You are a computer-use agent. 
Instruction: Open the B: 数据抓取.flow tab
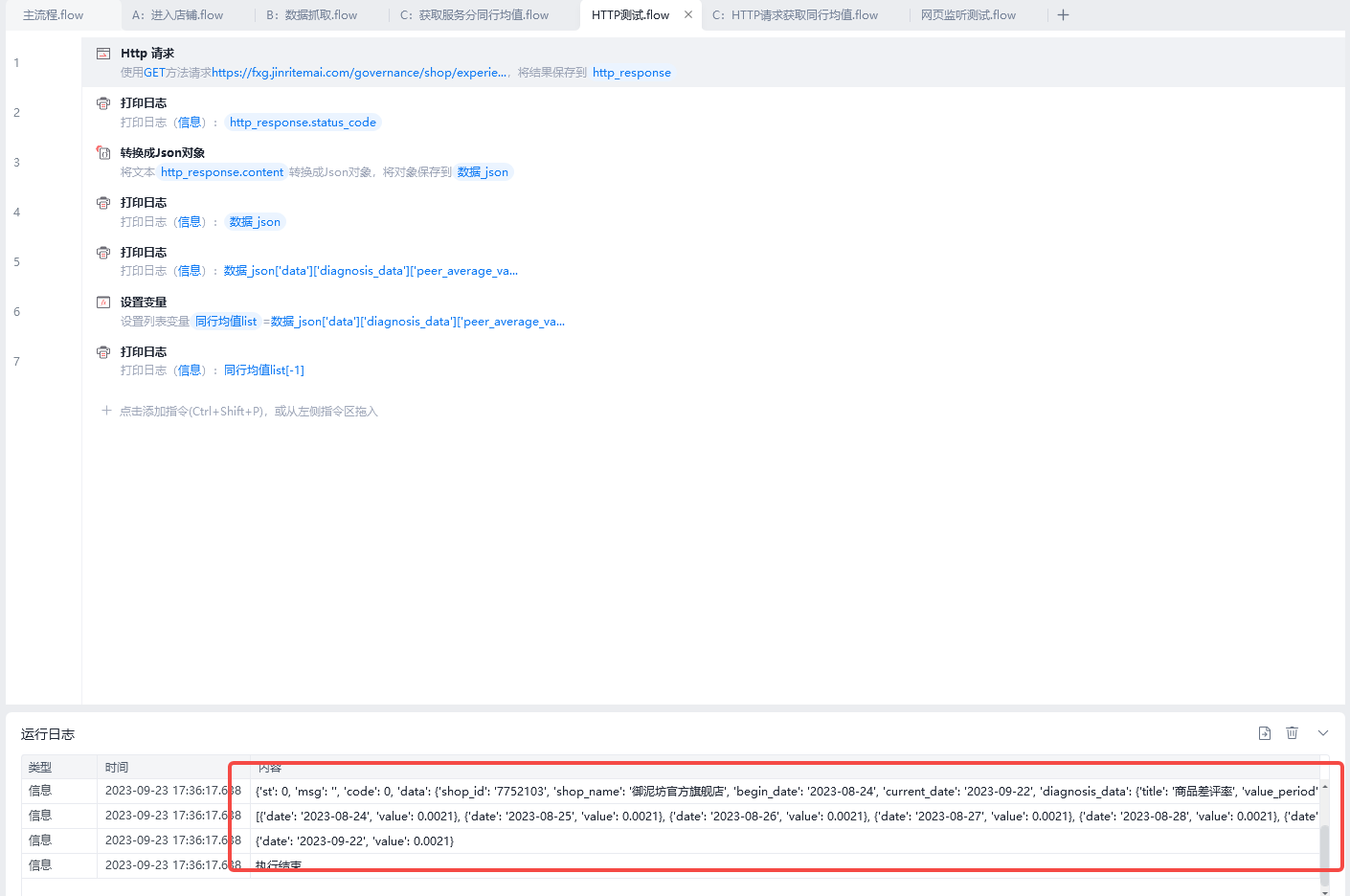(x=312, y=15)
